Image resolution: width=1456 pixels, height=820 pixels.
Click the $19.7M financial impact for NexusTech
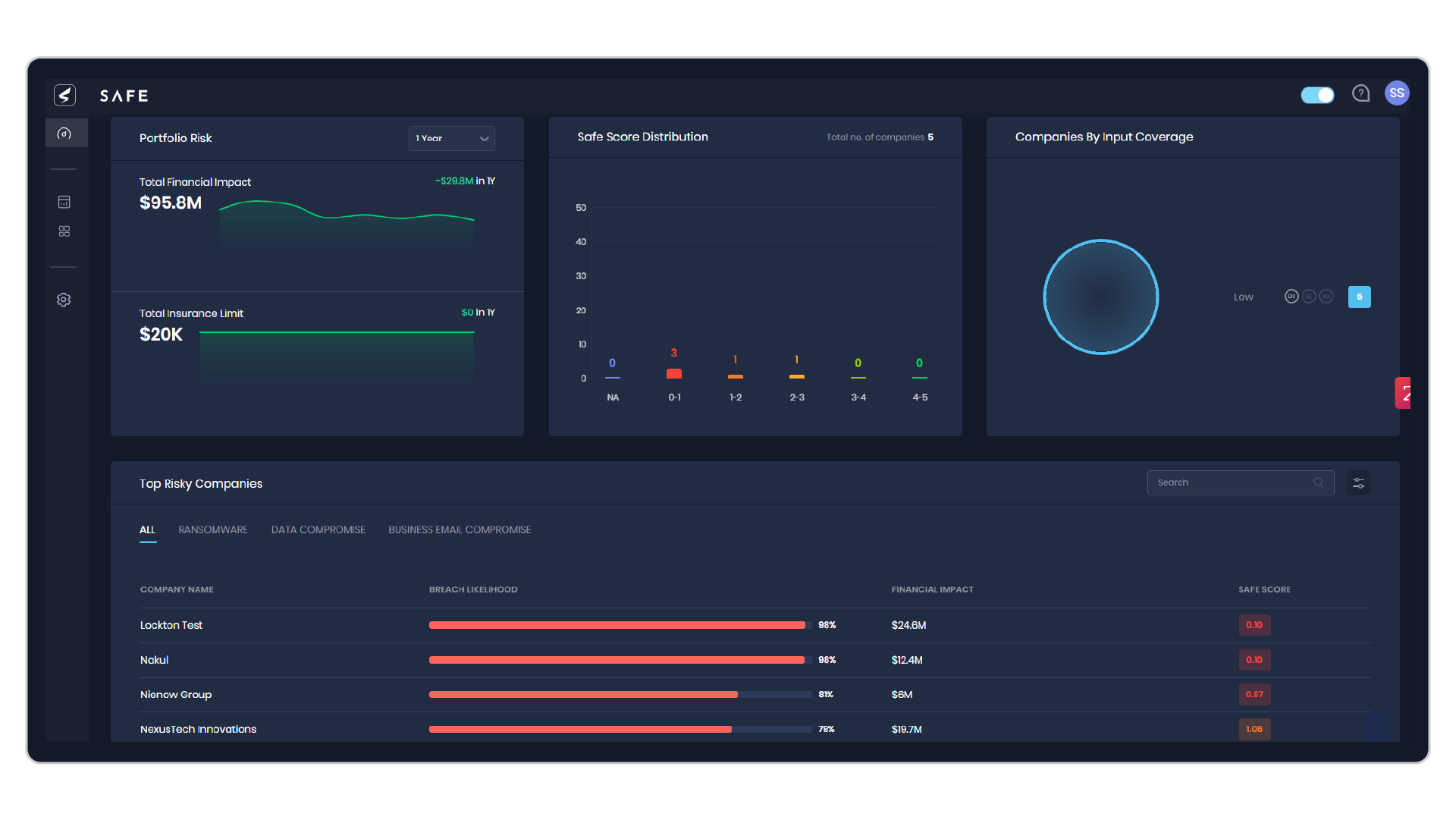[906, 729]
